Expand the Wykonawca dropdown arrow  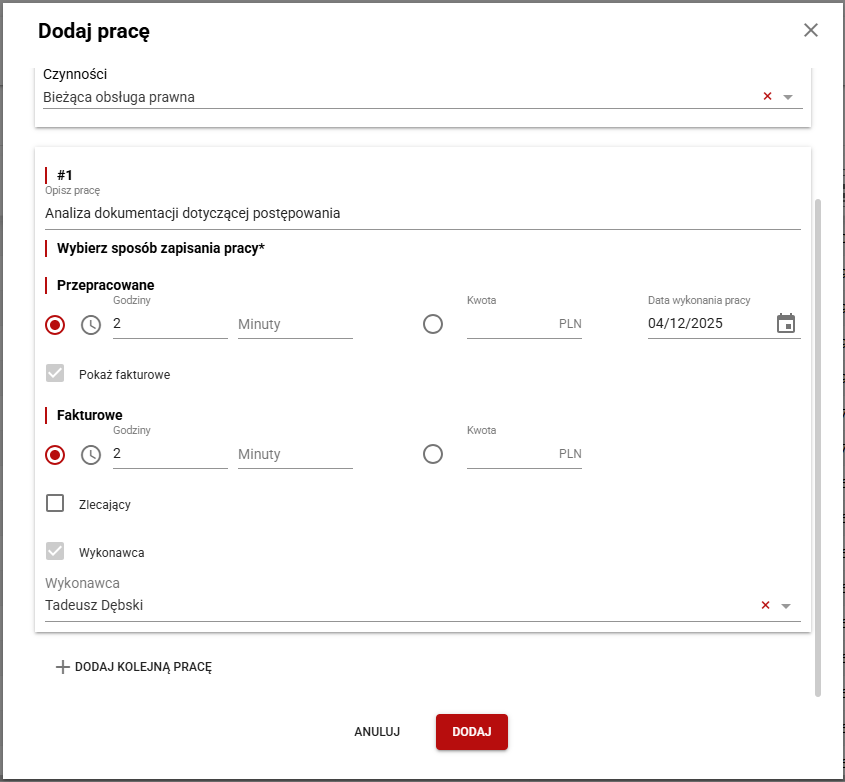tap(786, 606)
